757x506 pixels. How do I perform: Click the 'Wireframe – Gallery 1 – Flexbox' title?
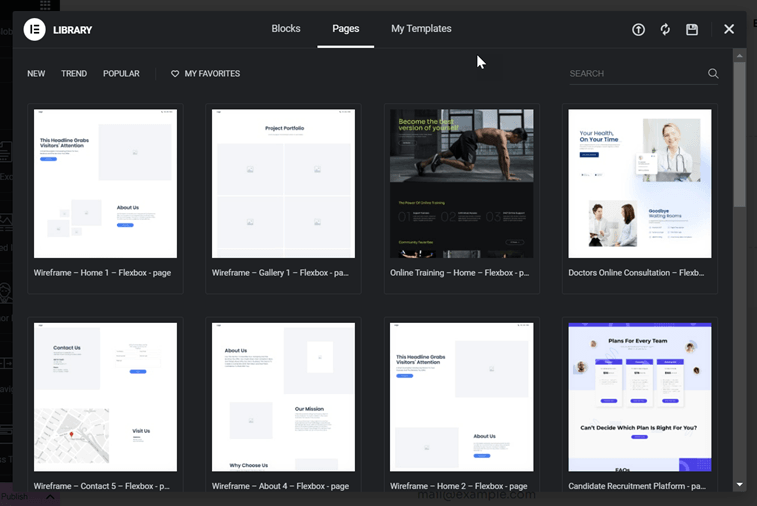pyautogui.click(x=280, y=273)
